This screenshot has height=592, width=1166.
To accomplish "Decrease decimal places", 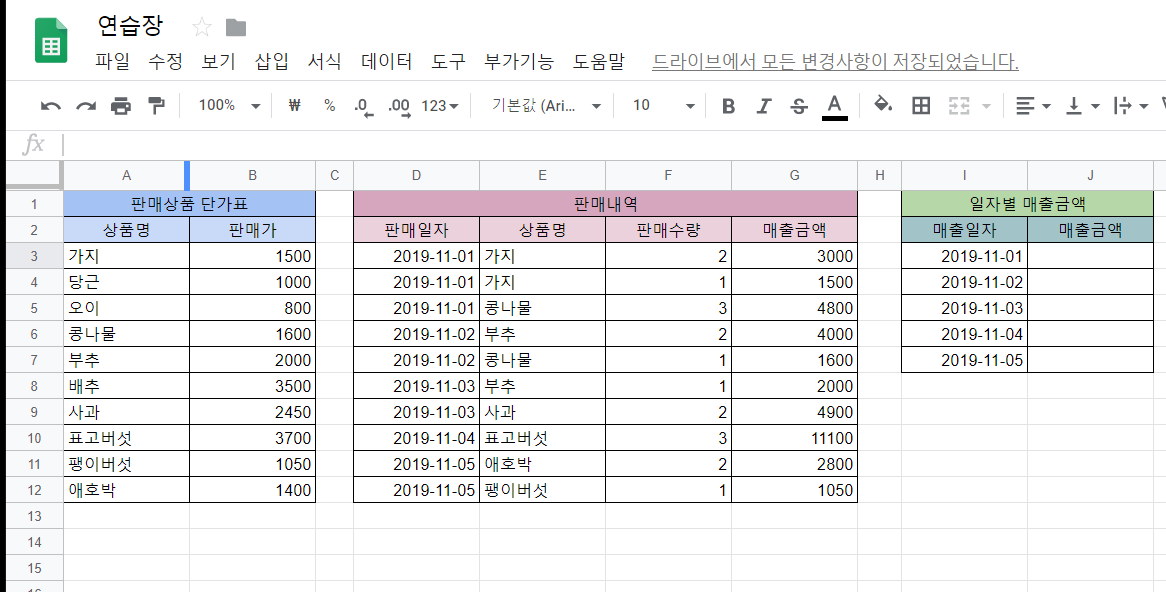I will point(364,107).
